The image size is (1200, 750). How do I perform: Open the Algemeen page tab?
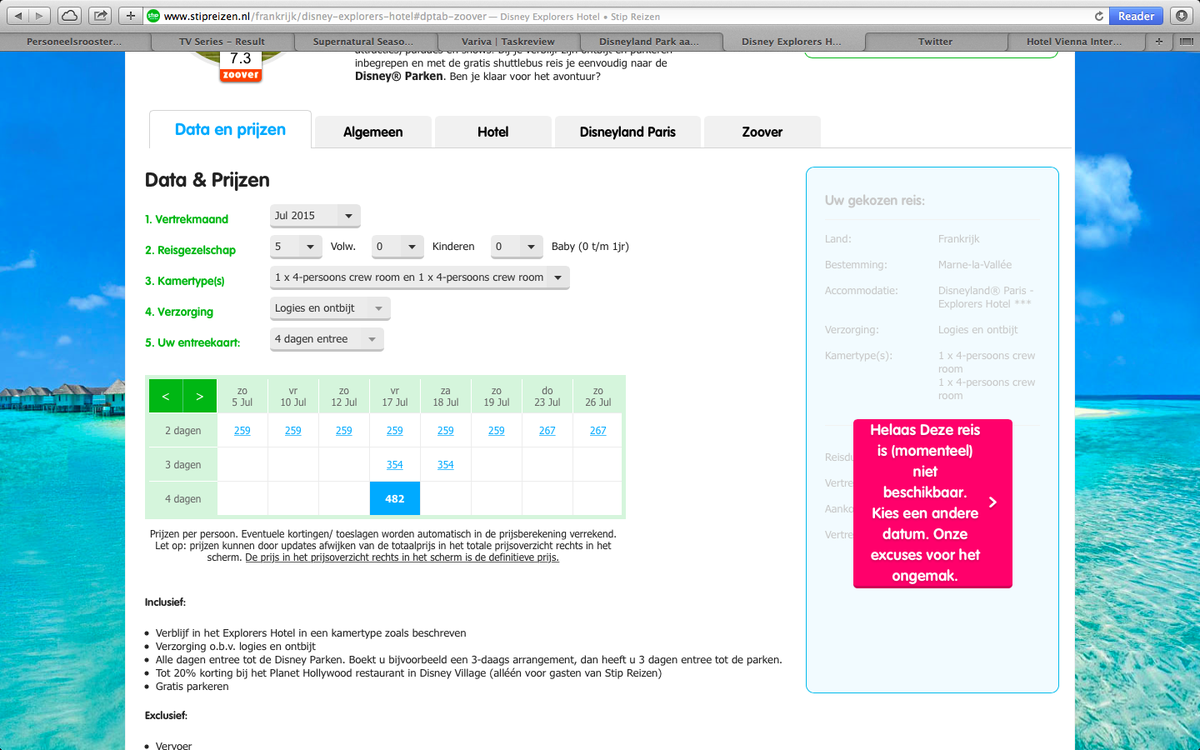click(x=373, y=132)
